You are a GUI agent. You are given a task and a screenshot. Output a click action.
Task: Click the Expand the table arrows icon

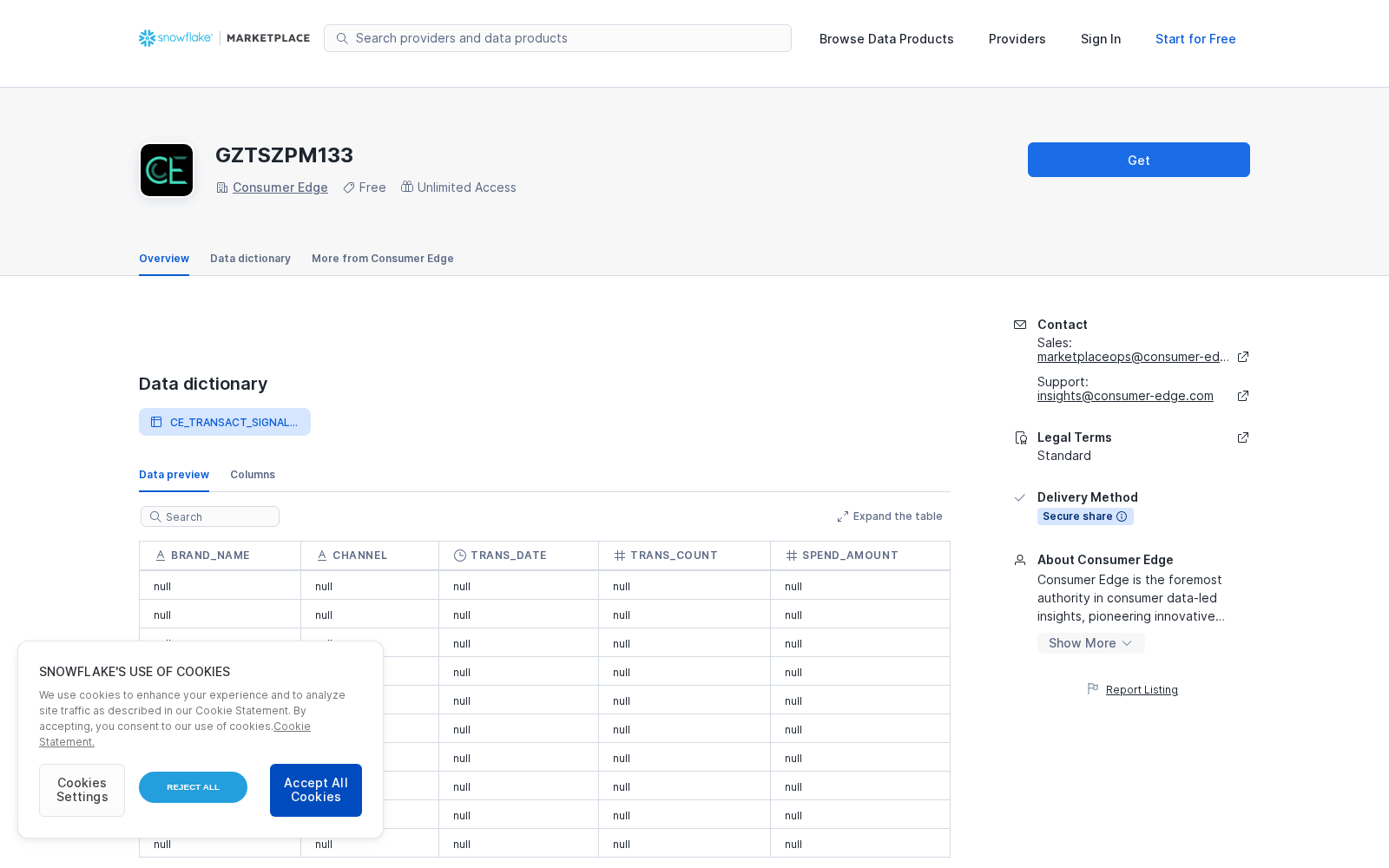[843, 516]
